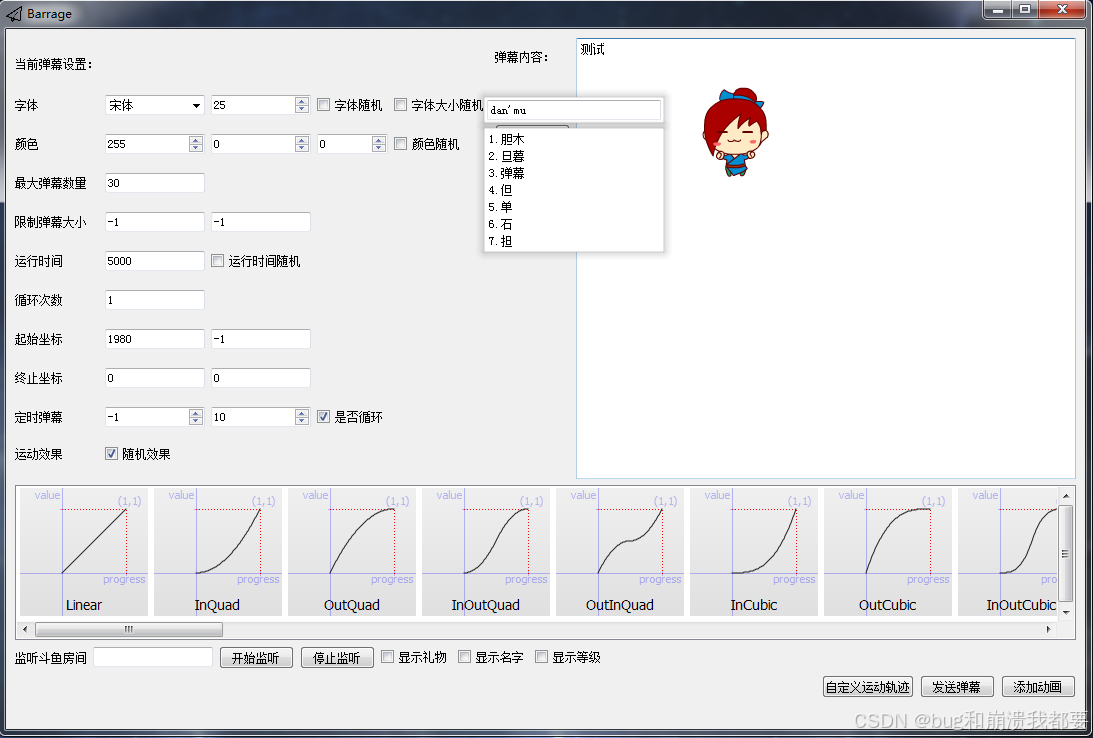
Task: Focus the 最大弹幕数量 field showing 30
Action: (155, 183)
